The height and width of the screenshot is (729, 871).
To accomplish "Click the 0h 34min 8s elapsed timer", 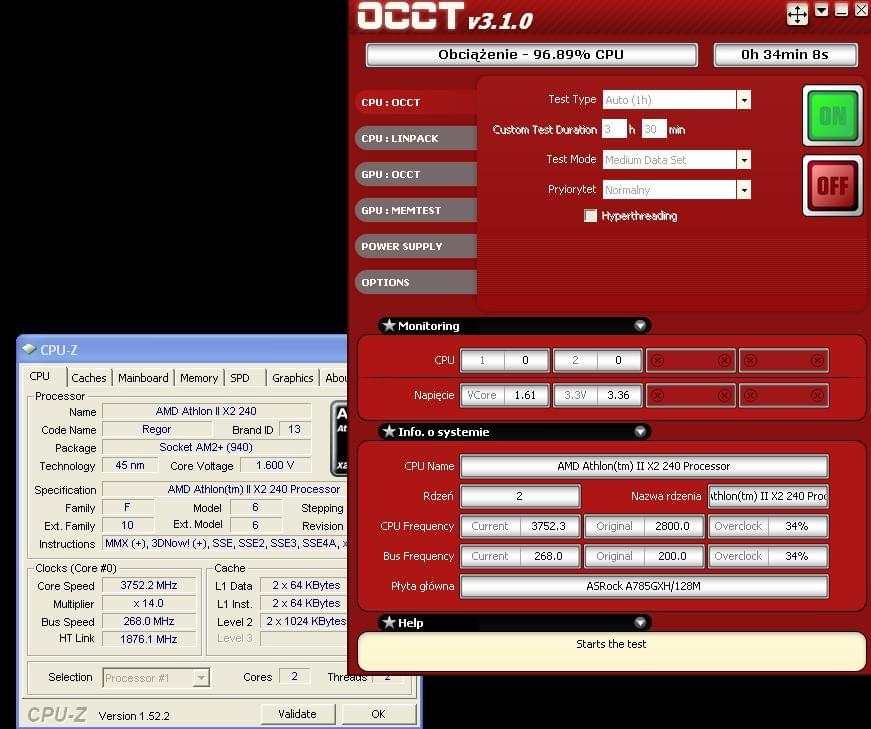I will point(785,54).
